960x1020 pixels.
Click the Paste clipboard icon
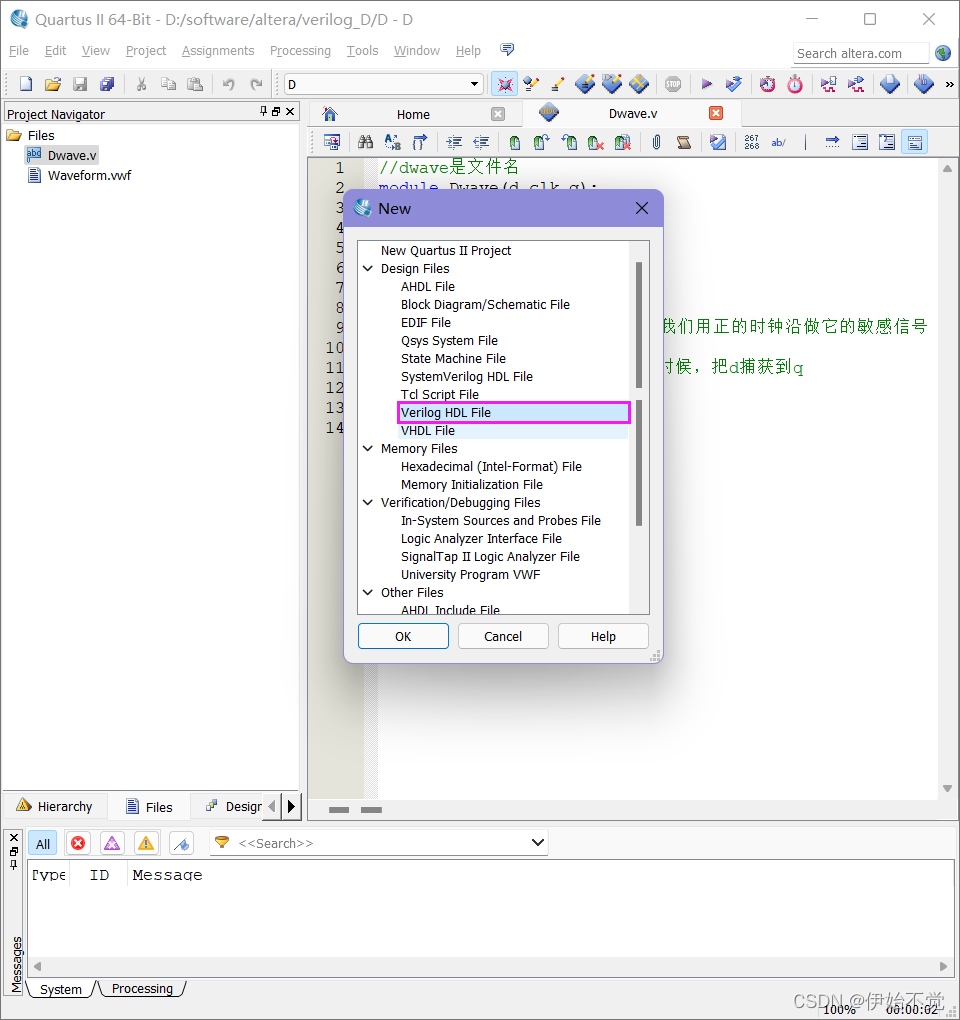click(194, 84)
